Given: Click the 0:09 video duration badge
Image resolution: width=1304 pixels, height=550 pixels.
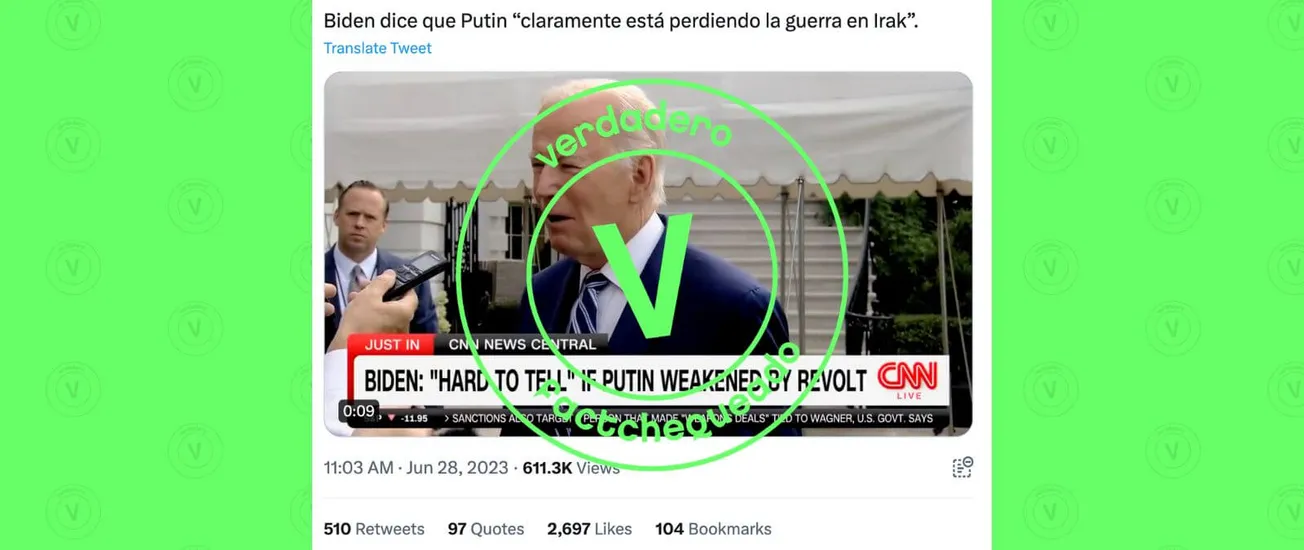Looking at the screenshot, I should coord(358,410).
